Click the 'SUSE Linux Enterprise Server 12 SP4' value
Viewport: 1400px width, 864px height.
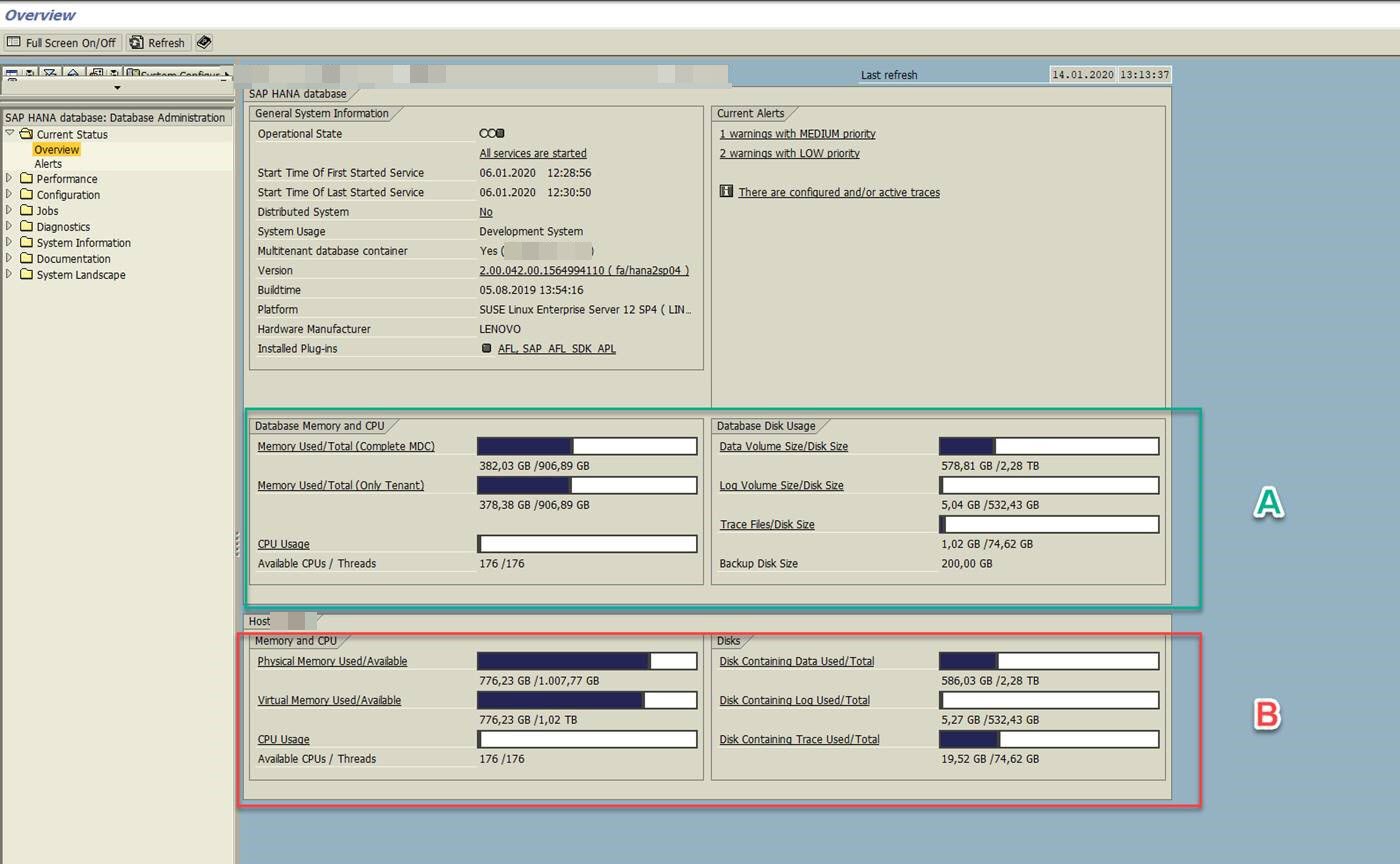pos(585,310)
